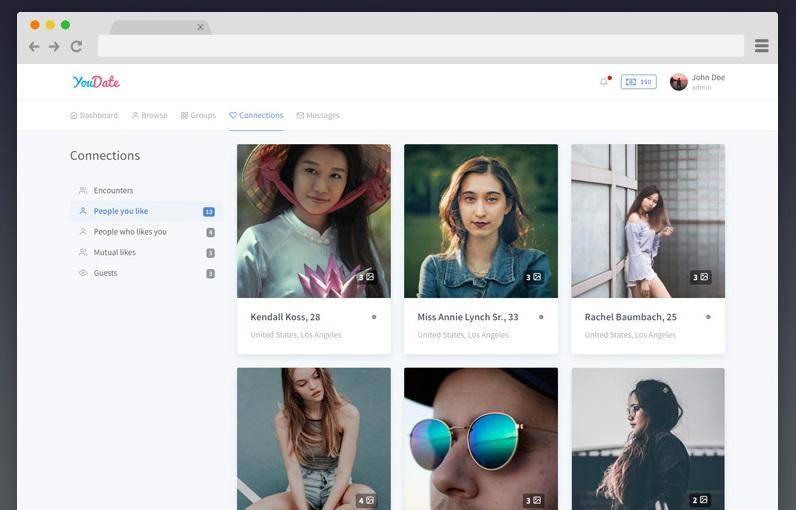Click Kendall Koss online status dot
796x510 pixels.
coord(374,317)
